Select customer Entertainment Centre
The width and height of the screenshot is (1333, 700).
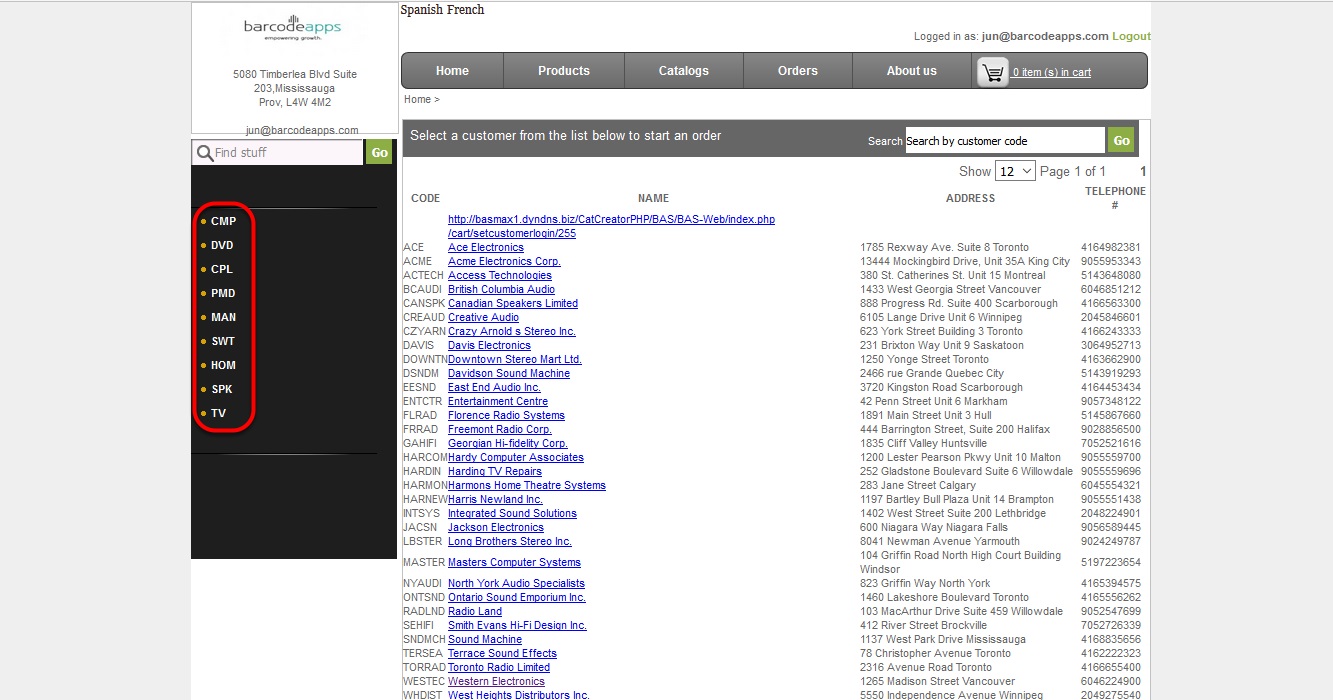498,401
